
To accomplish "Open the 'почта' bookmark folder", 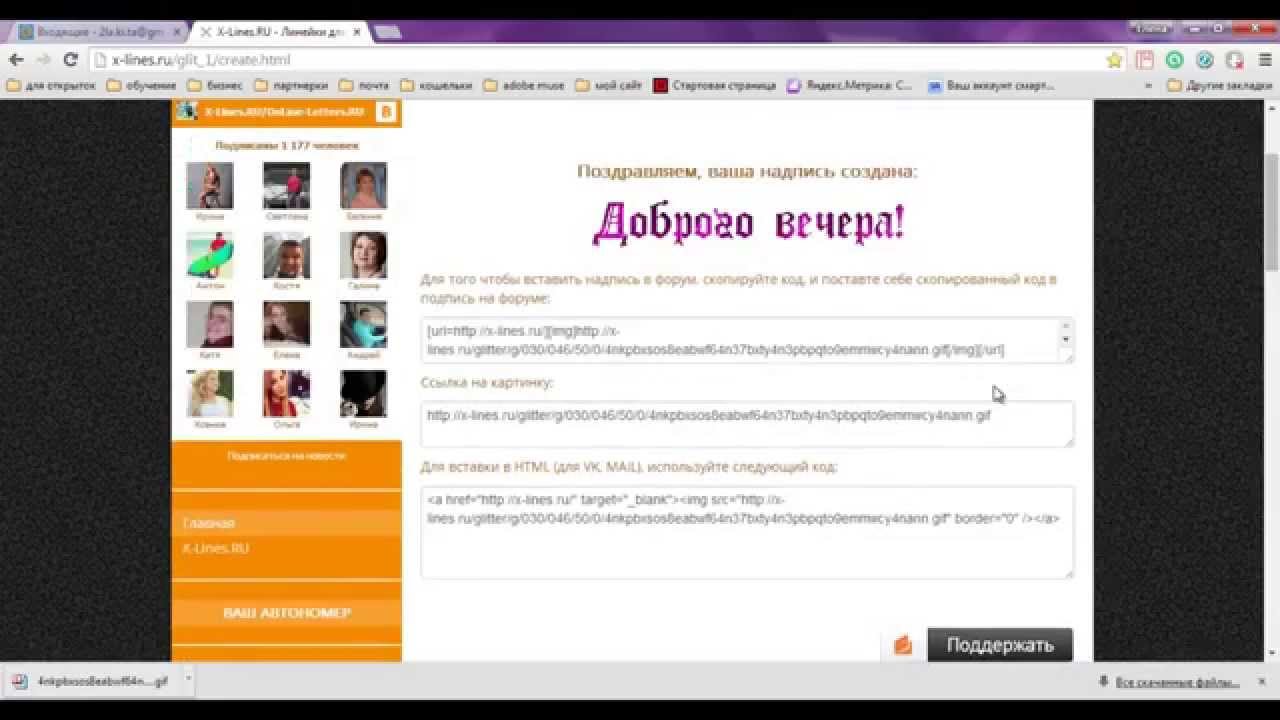I will pyautogui.click(x=364, y=86).
